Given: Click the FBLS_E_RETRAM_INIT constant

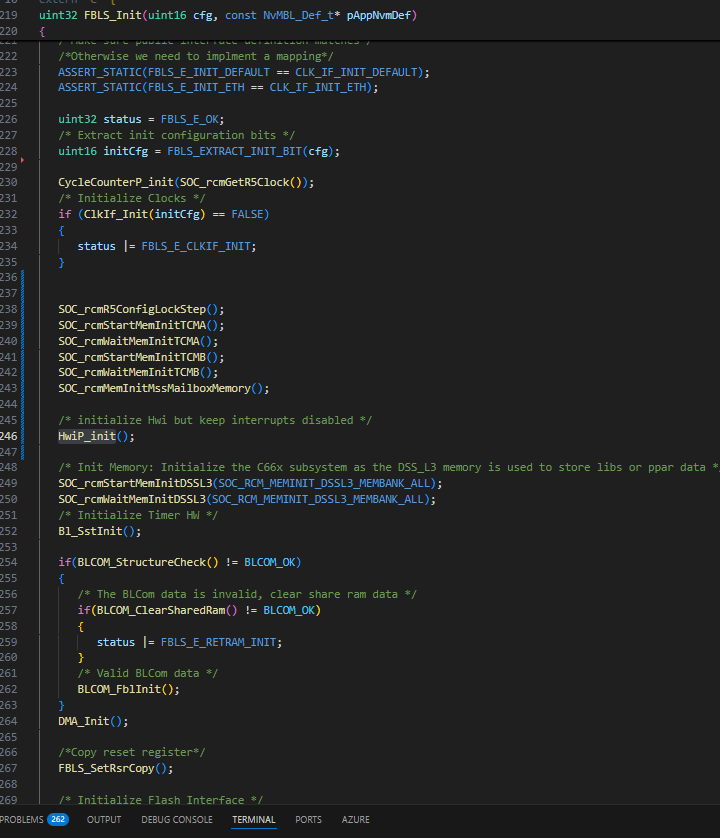Looking at the screenshot, I should pos(218,642).
